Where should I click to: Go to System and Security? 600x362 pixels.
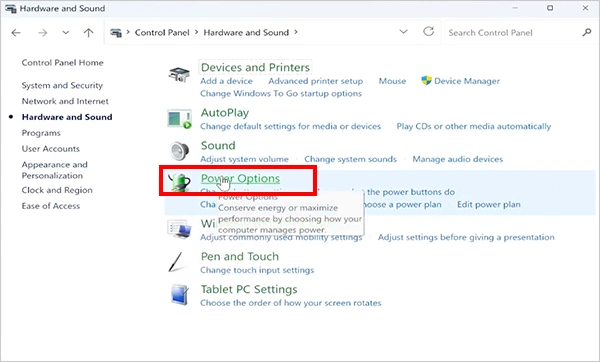coord(62,85)
